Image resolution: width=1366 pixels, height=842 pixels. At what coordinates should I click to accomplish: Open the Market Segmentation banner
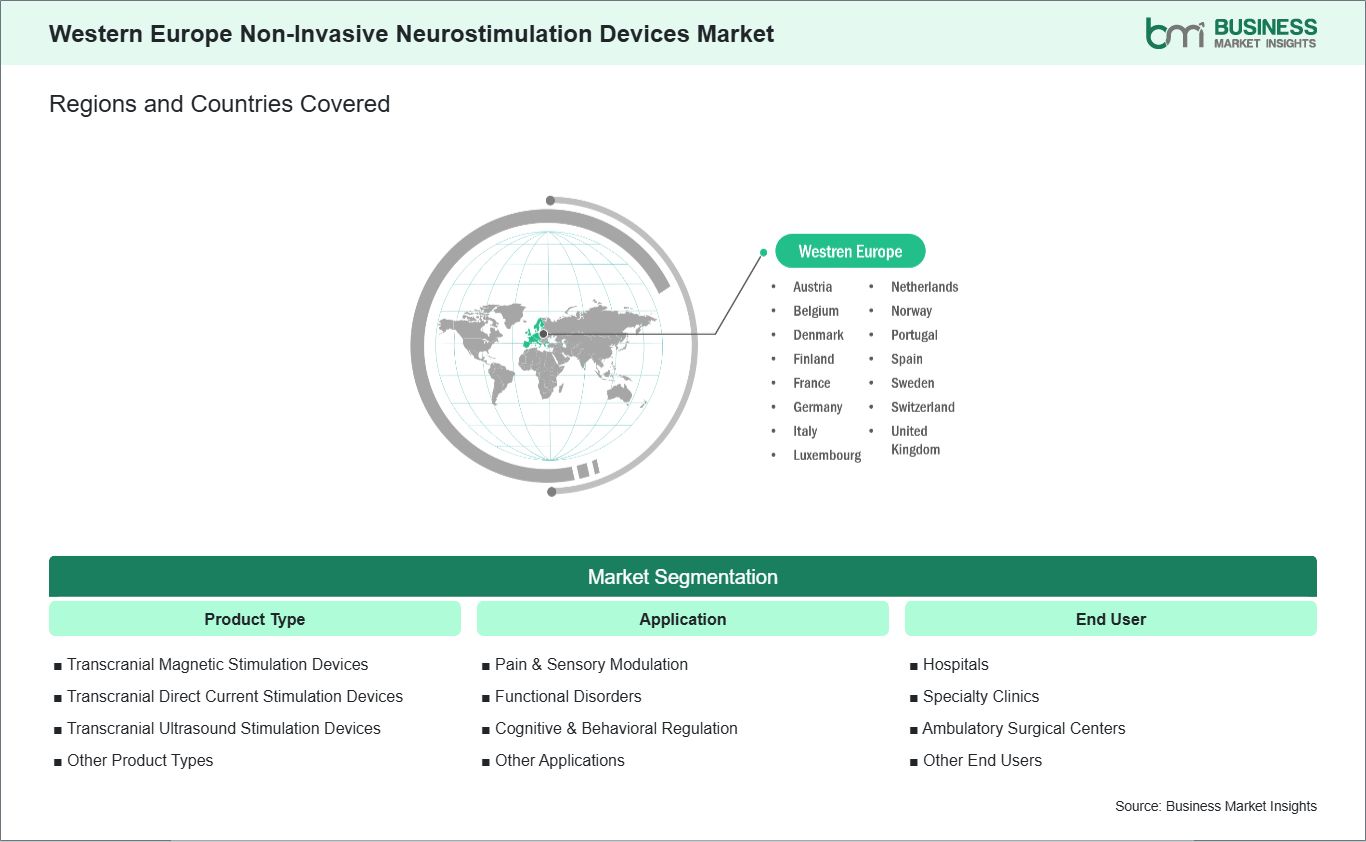(683, 577)
